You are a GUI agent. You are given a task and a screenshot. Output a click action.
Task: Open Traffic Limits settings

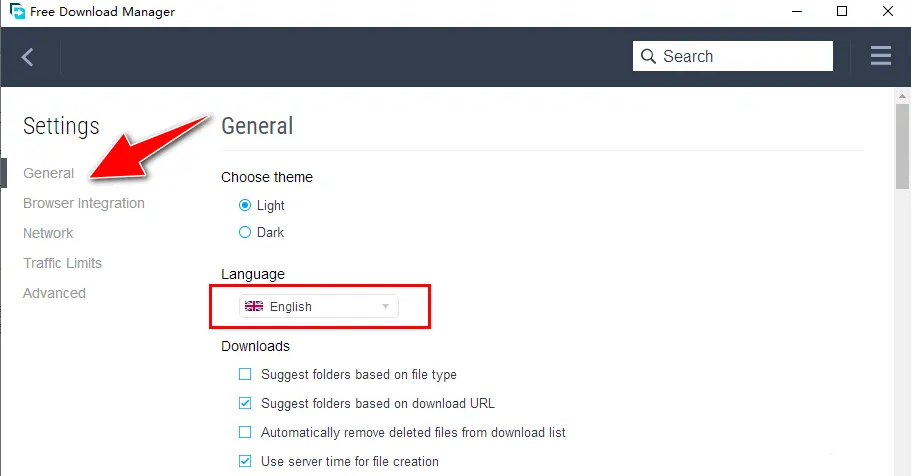tap(62, 263)
